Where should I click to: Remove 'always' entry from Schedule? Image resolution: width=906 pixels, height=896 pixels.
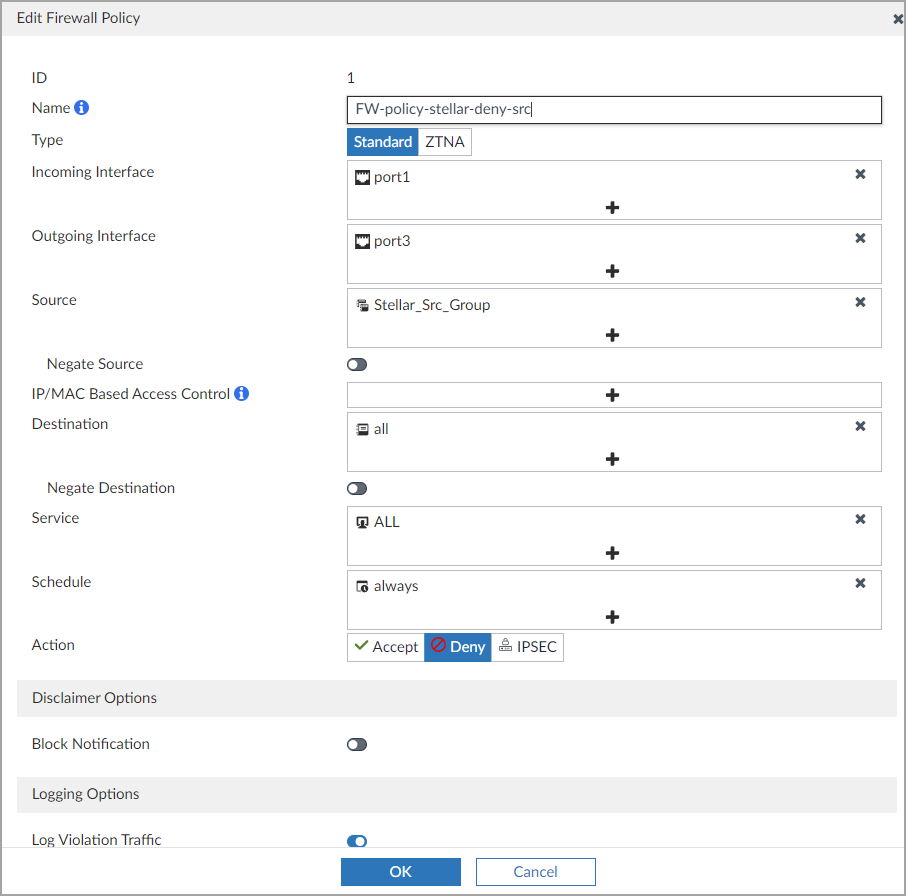(x=860, y=583)
